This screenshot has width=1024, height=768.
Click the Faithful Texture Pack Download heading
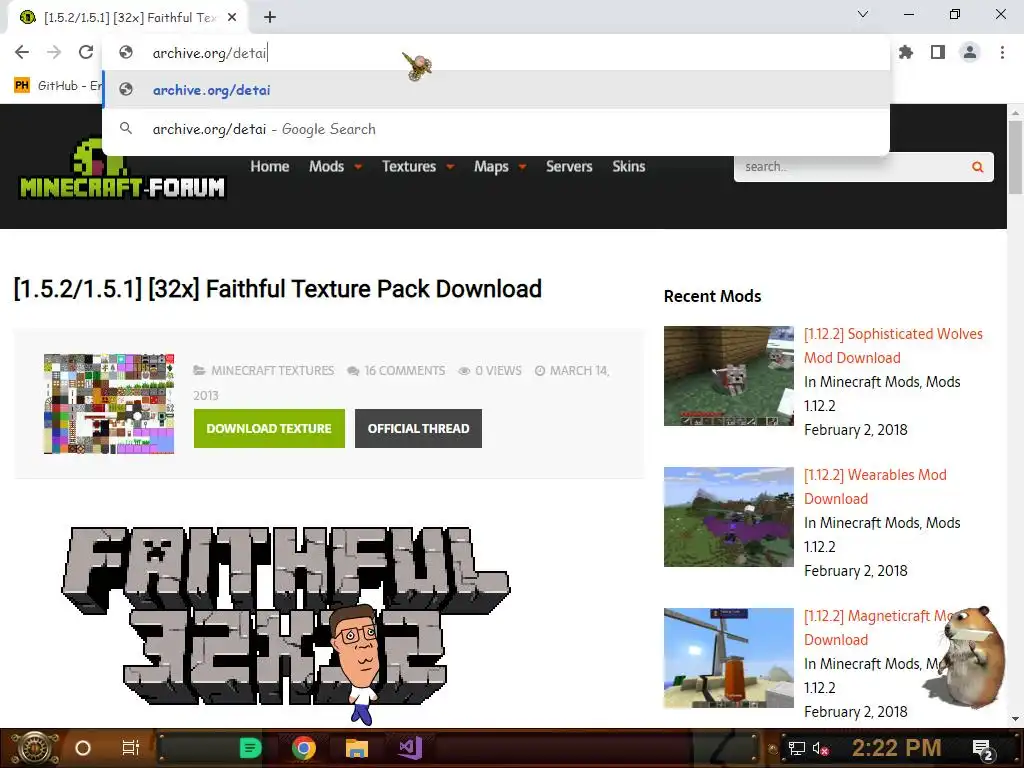point(278,289)
